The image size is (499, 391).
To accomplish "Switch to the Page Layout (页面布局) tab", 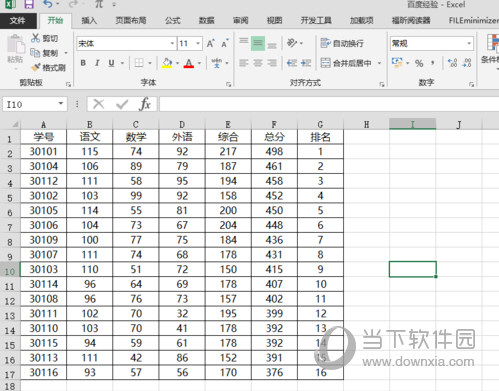I will (x=131, y=21).
